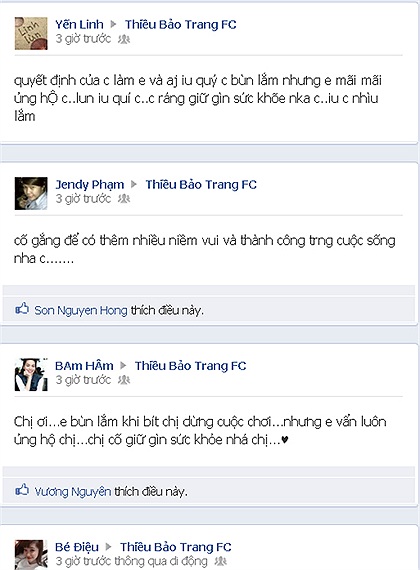View Vương Nguyên's profile from the like line
Screen dimensions: 420x570
(73, 492)
